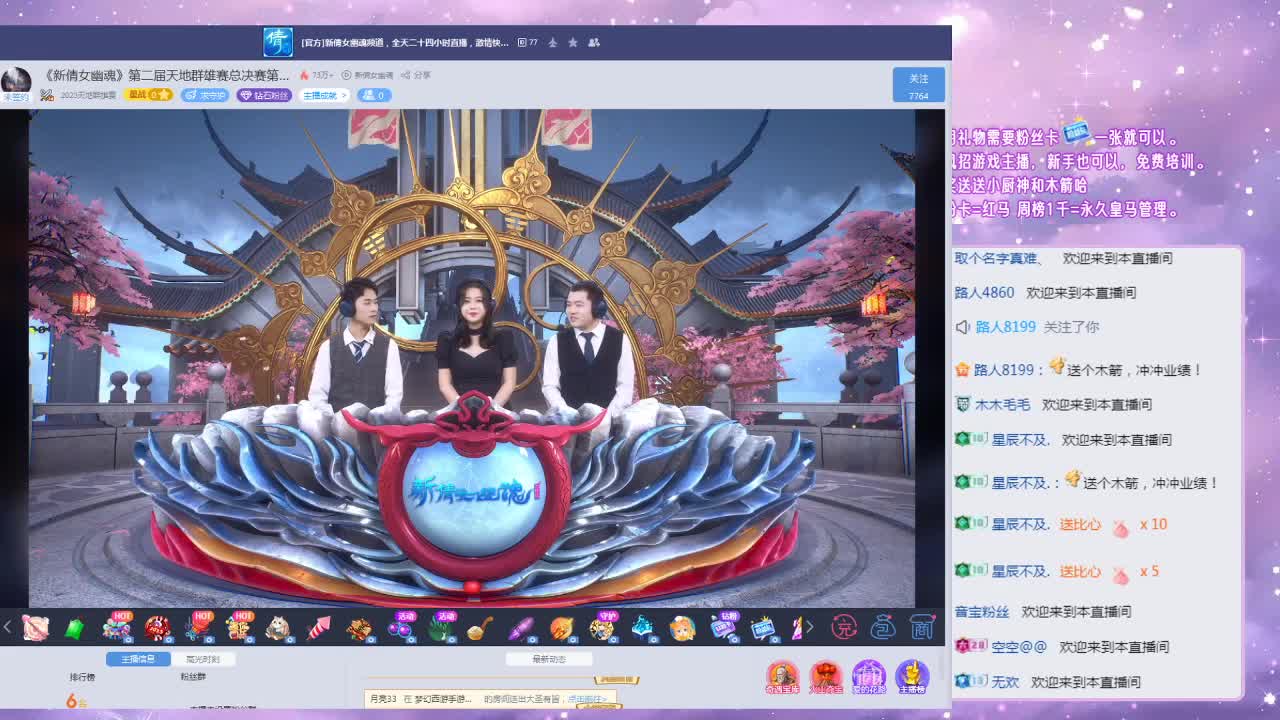Select the purple grapes activity gift
Screen dimensions: 1280x720
pos(401,627)
